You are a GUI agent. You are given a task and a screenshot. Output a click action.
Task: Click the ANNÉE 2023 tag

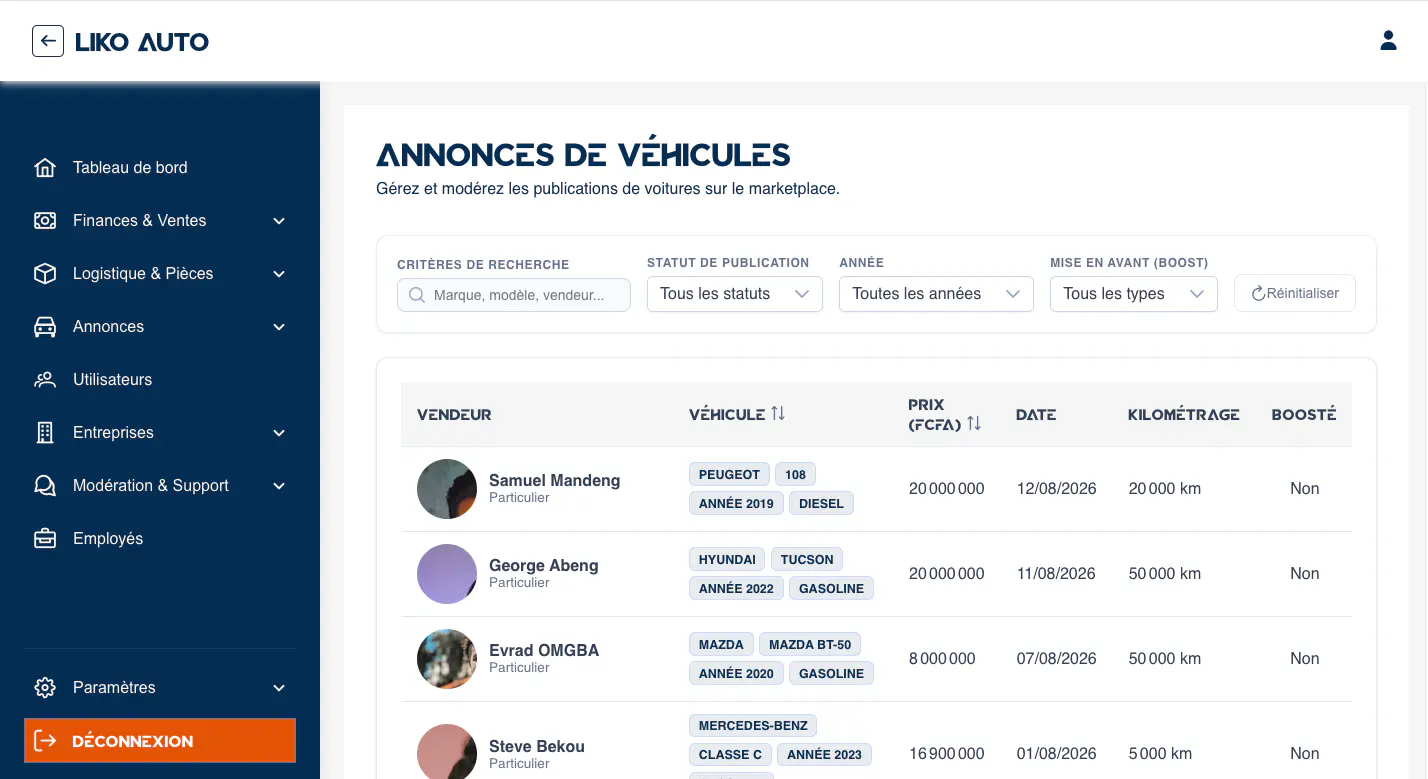[x=824, y=754]
